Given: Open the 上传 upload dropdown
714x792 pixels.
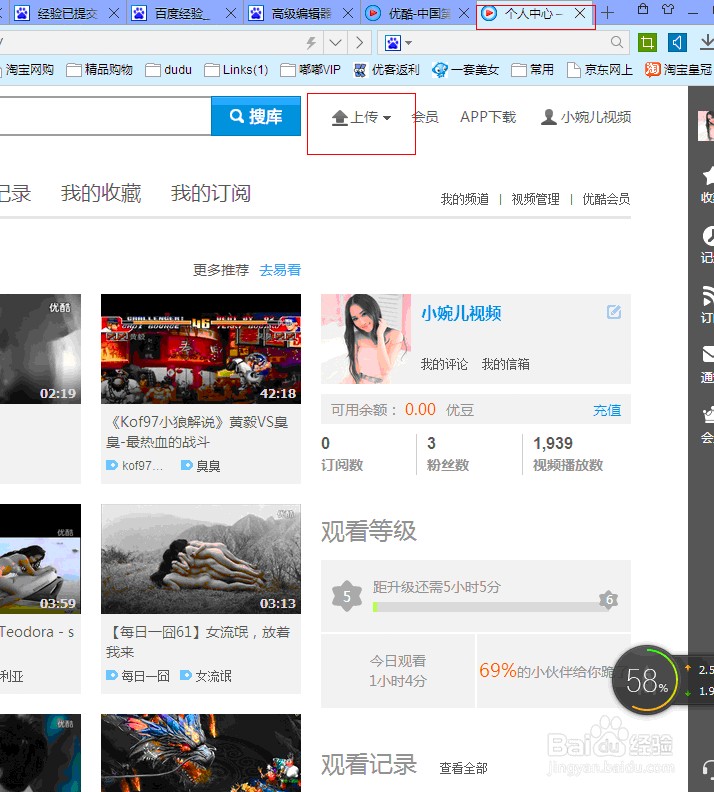Looking at the screenshot, I should (361, 117).
